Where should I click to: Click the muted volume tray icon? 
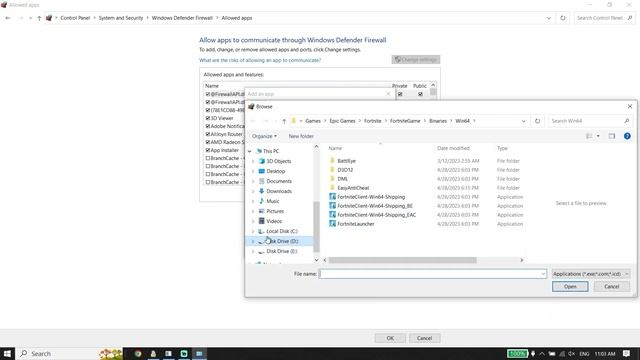click(572, 353)
